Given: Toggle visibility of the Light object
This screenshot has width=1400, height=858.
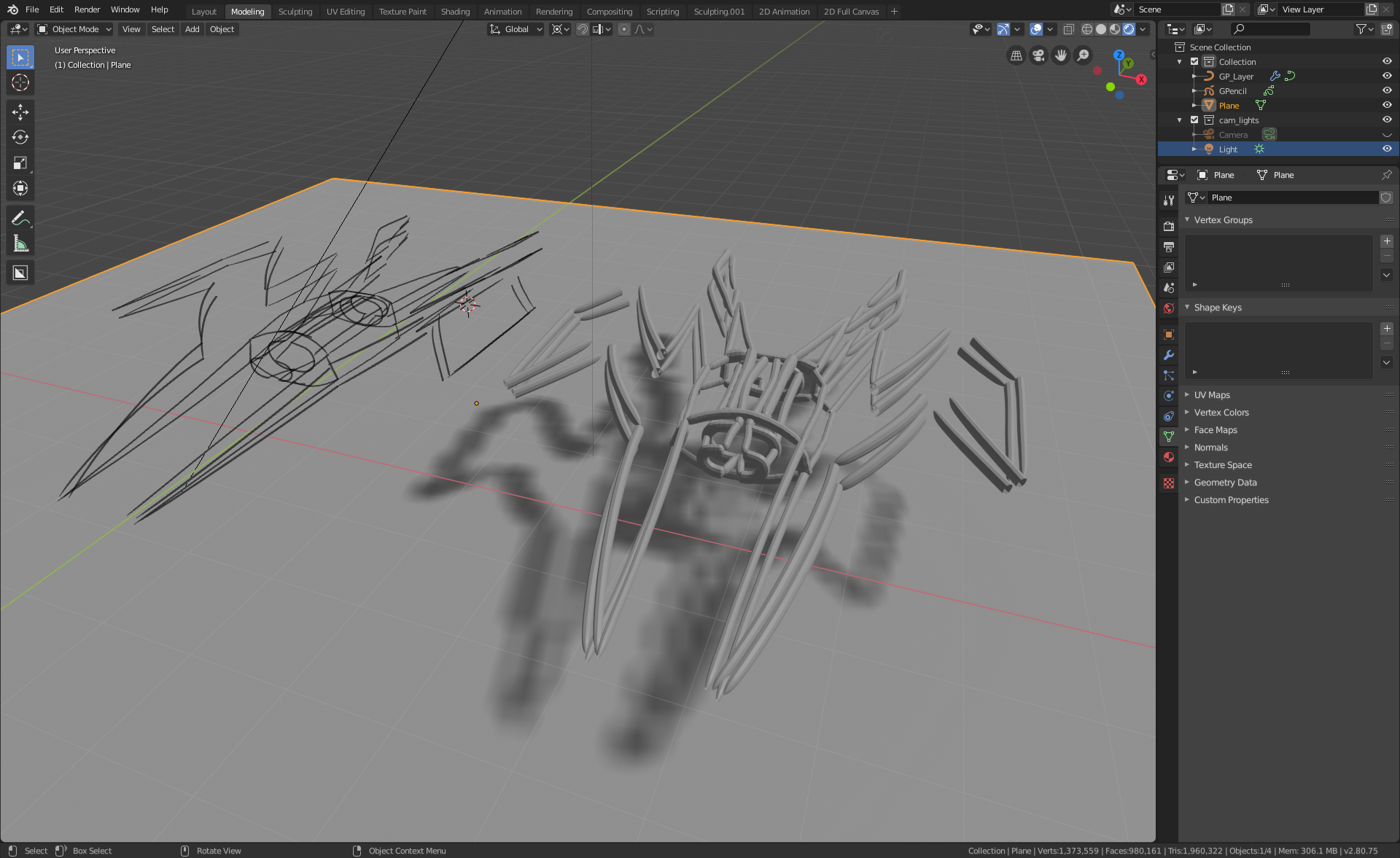Looking at the screenshot, I should click(x=1387, y=149).
